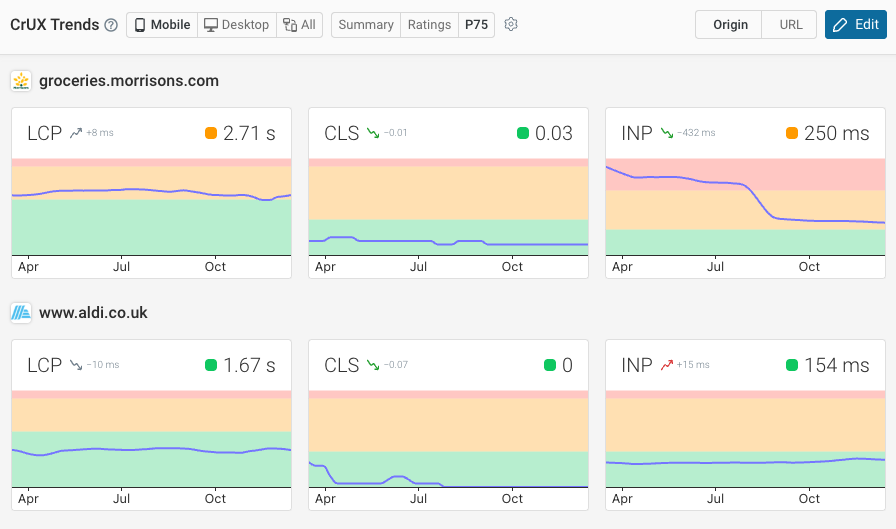Click the help question mark beside CrUX Trends
The width and height of the screenshot is (896, 529).
click(111, 25)
